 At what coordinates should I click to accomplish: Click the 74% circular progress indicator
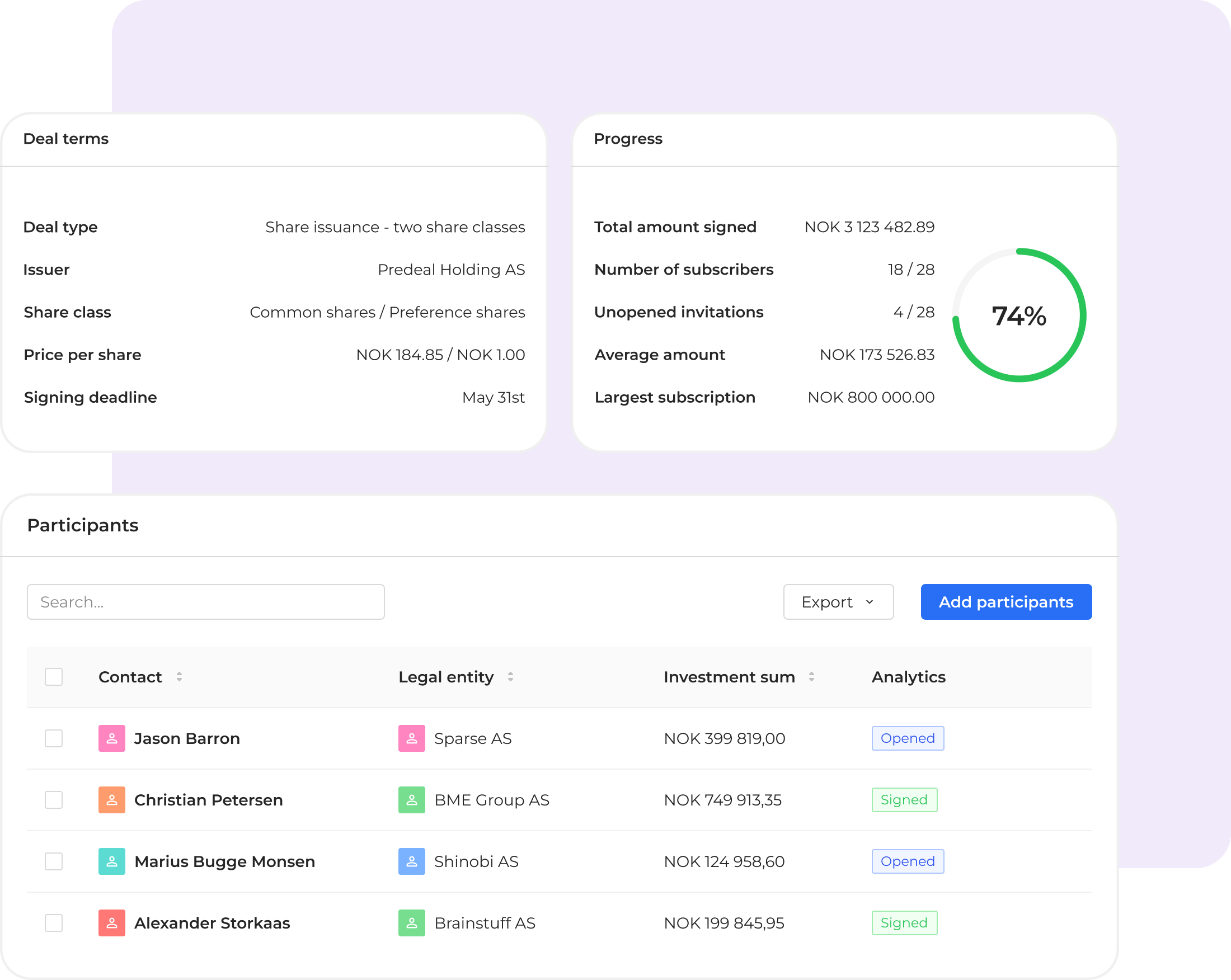pos(1018,315)
